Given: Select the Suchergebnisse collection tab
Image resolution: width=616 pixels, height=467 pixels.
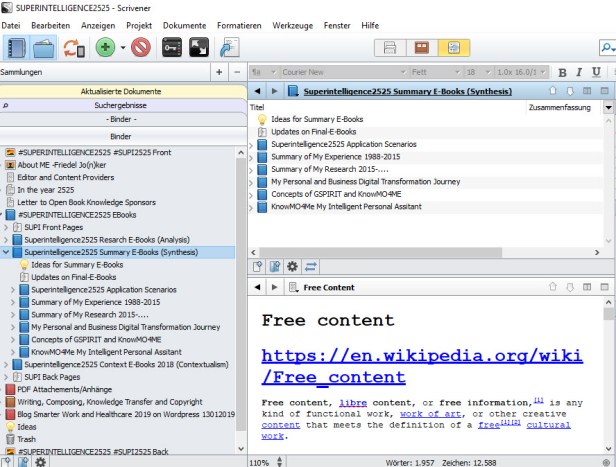Looking at the screenshot, I should (120, 105).
